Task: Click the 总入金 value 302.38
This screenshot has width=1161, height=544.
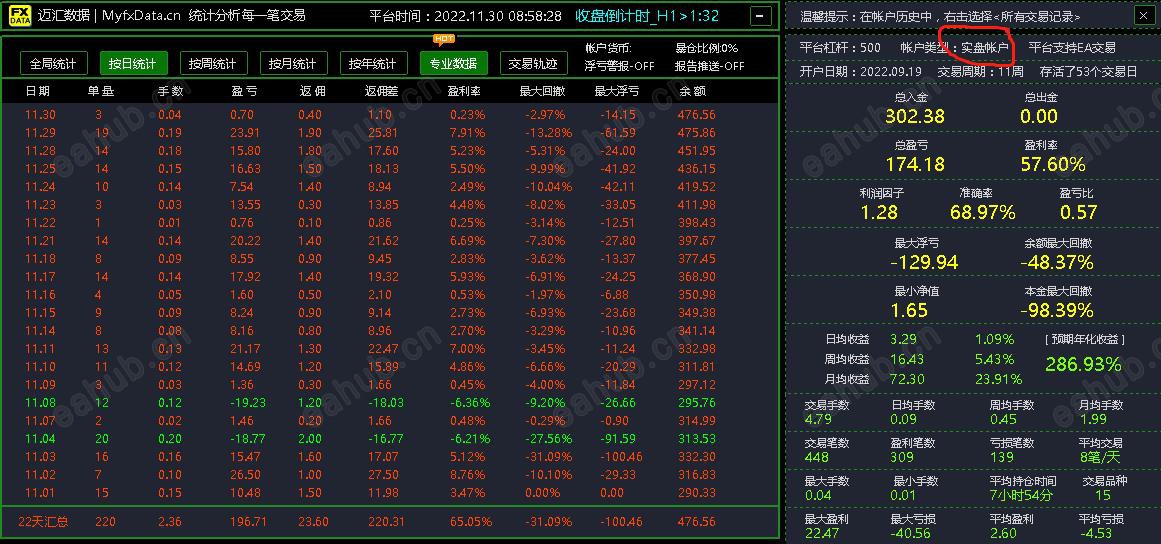Action: [x=914, y=116]
